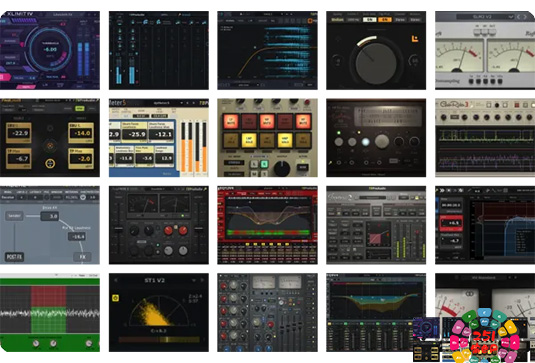Image resolution: width=535 pixels, height=363 pixels.
Task: Open the channel strip console thumbnail
Action: point(268,313)
